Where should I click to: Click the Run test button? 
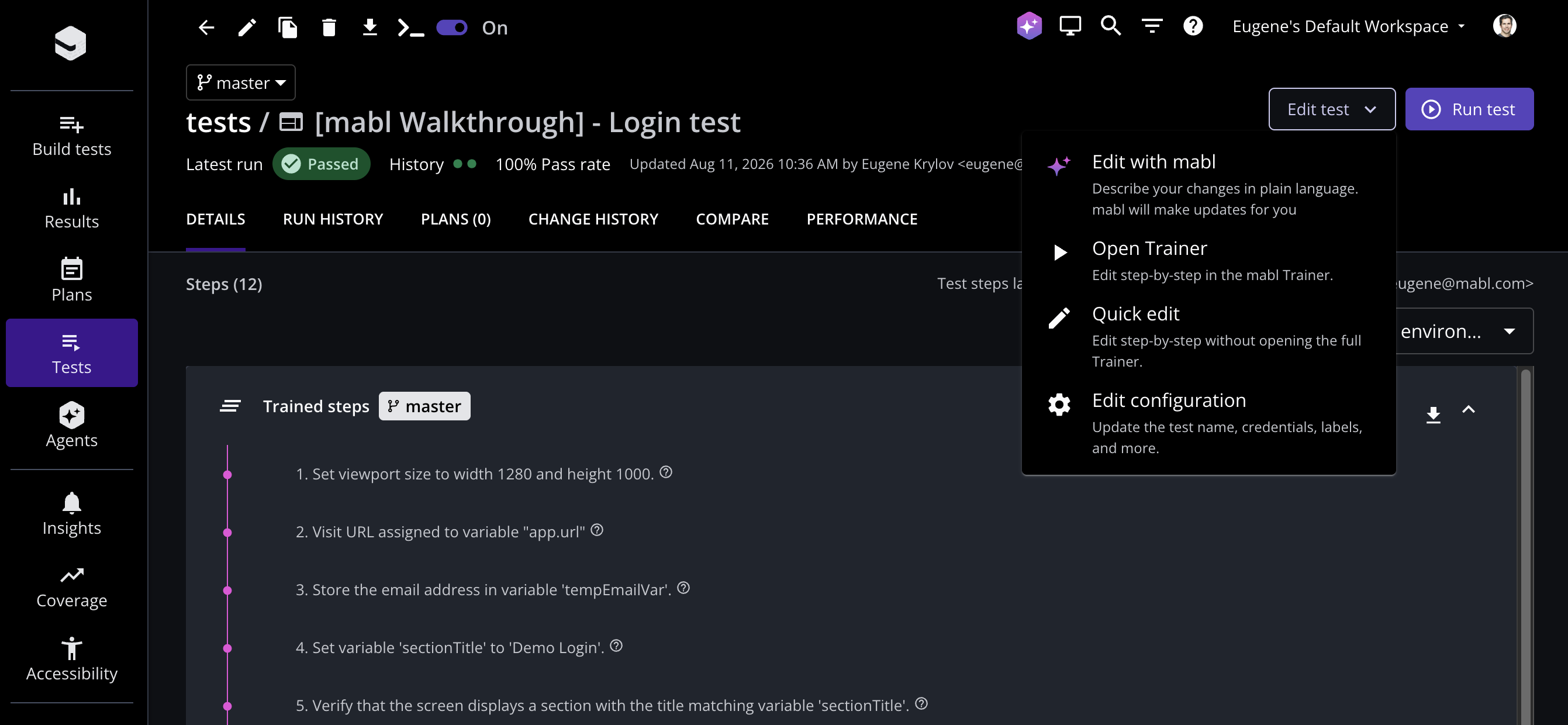coord(1469,109)
